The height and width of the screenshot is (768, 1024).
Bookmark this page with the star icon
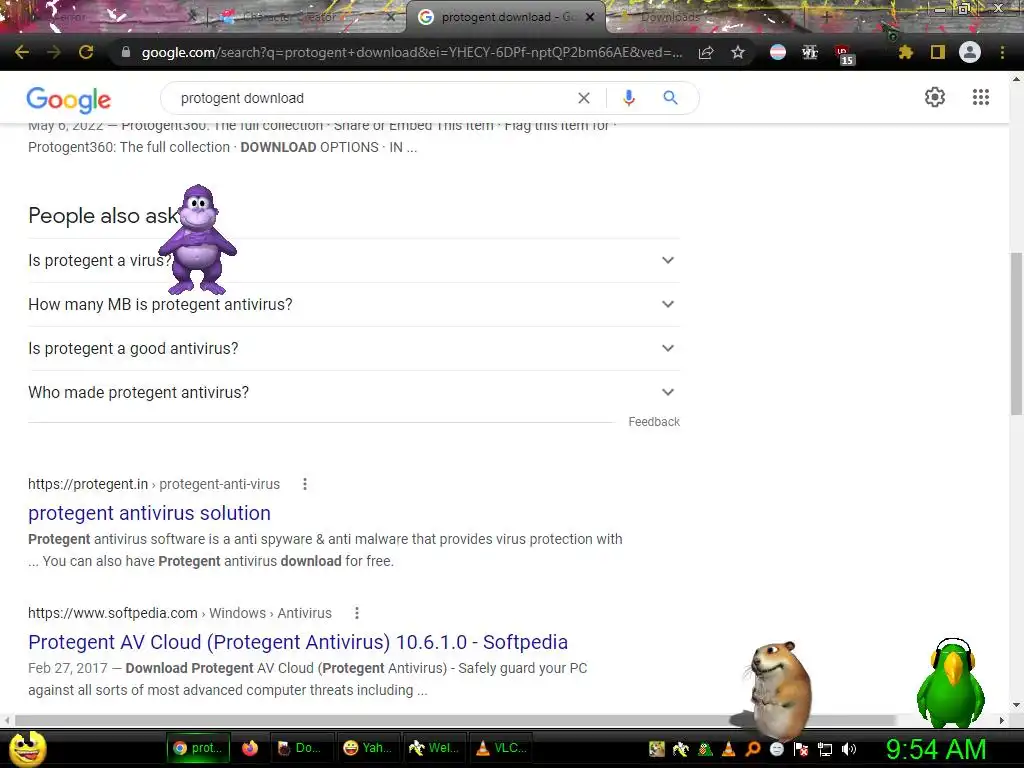[x=738, y=52]
